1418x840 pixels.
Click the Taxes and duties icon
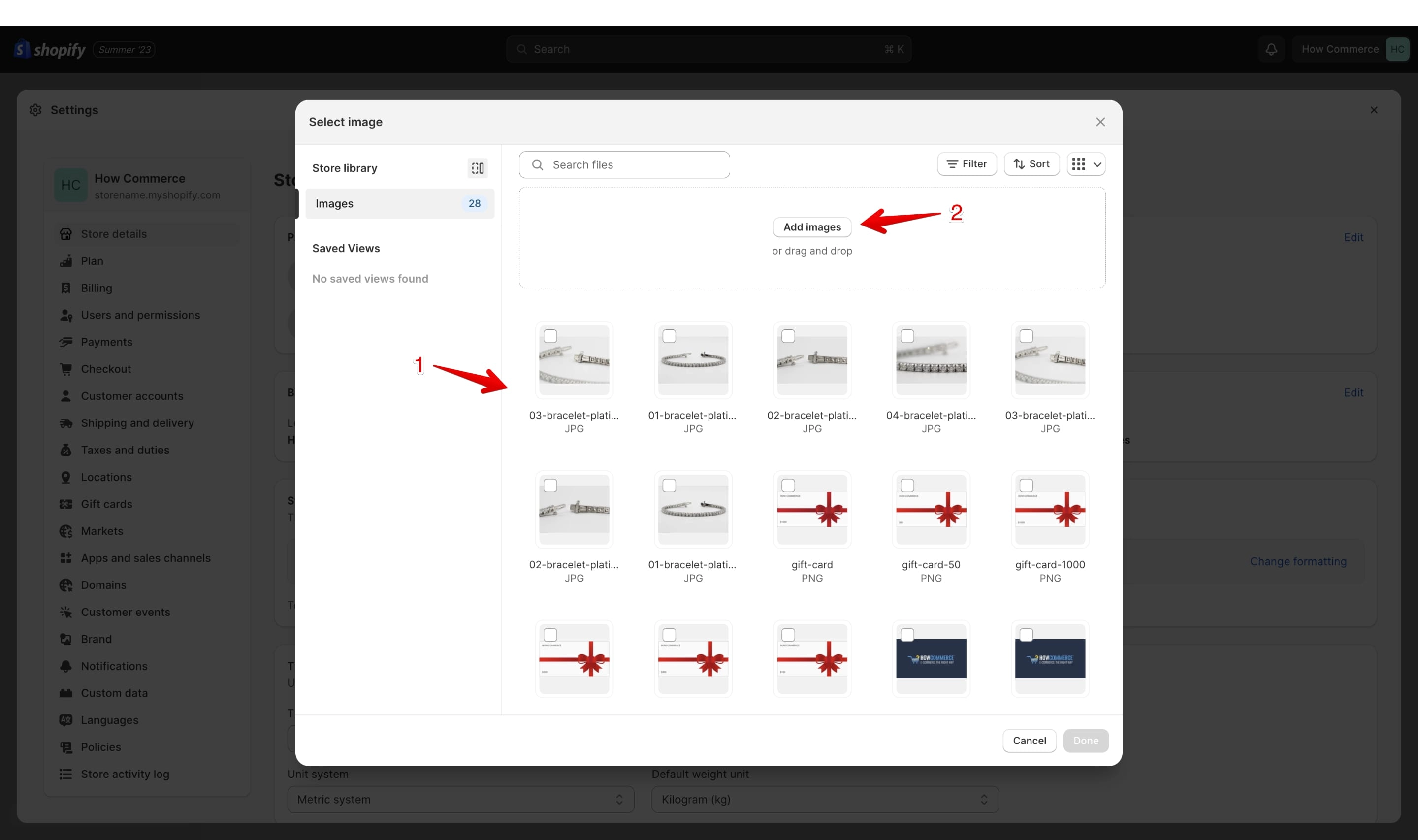click(65, 450)
